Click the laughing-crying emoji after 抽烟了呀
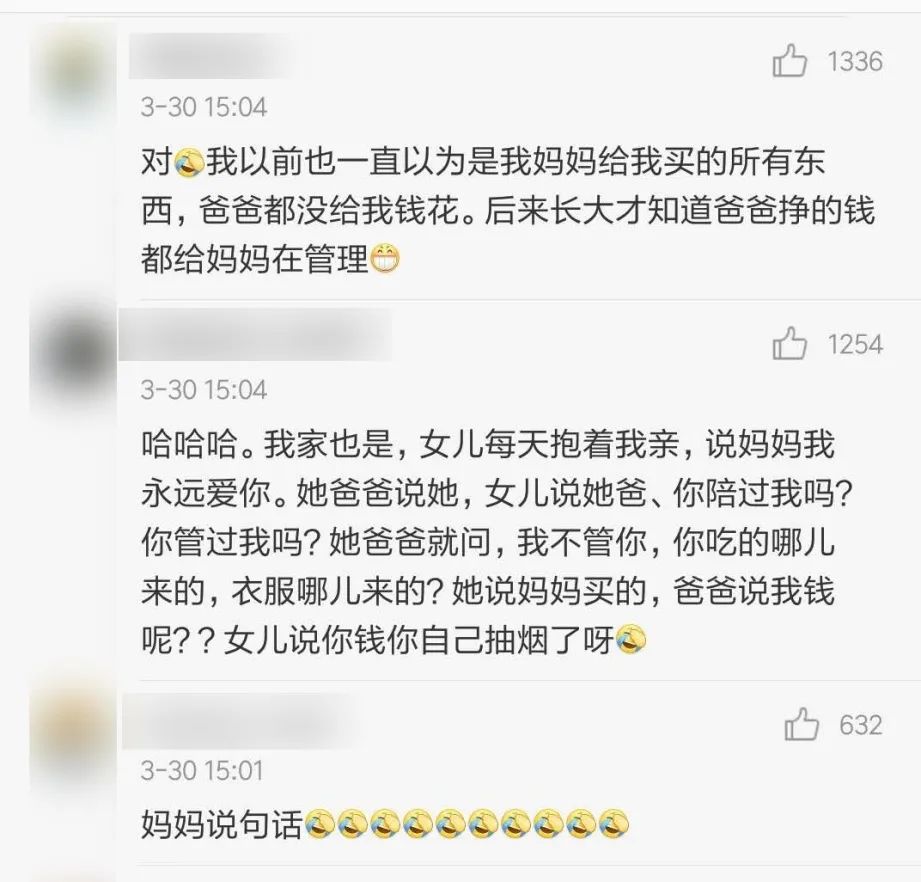This screenshot has height=882, width=921. [631, 639]
